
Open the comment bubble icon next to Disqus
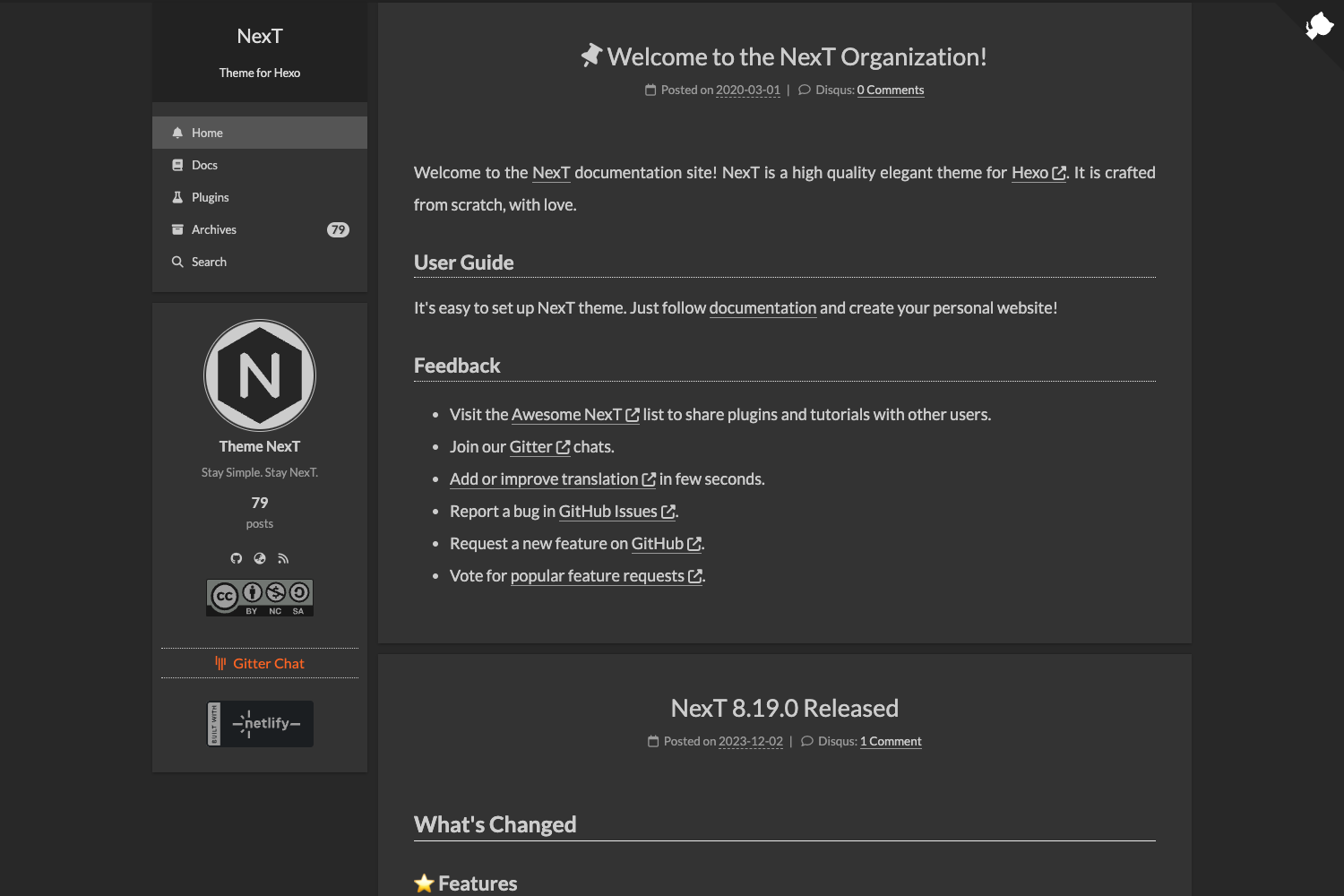coord(804,90)
